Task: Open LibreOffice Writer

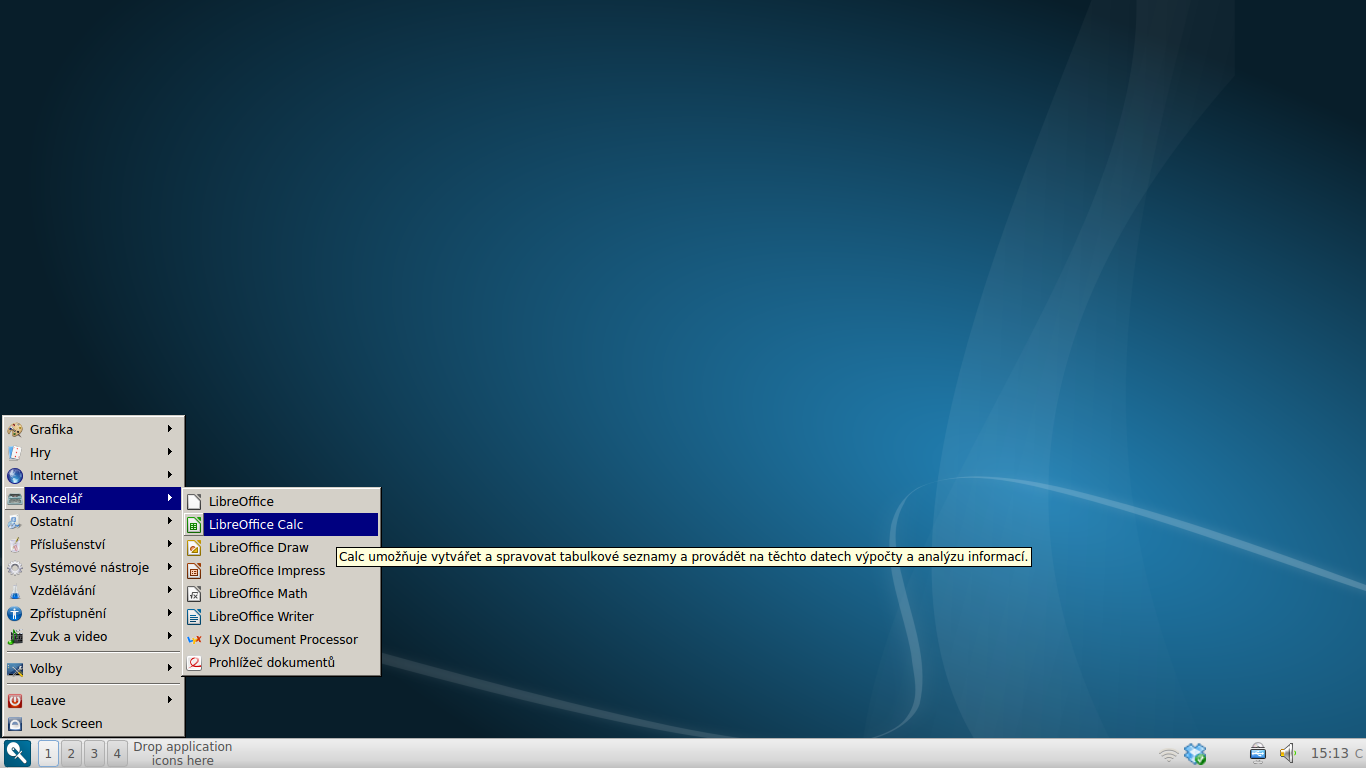Action: [x=259, y=616]
